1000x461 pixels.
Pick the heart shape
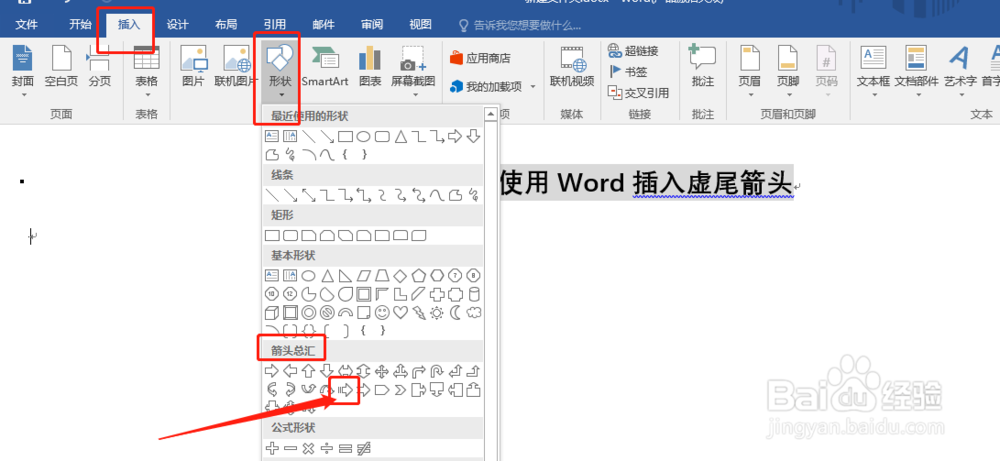[400, 312]
